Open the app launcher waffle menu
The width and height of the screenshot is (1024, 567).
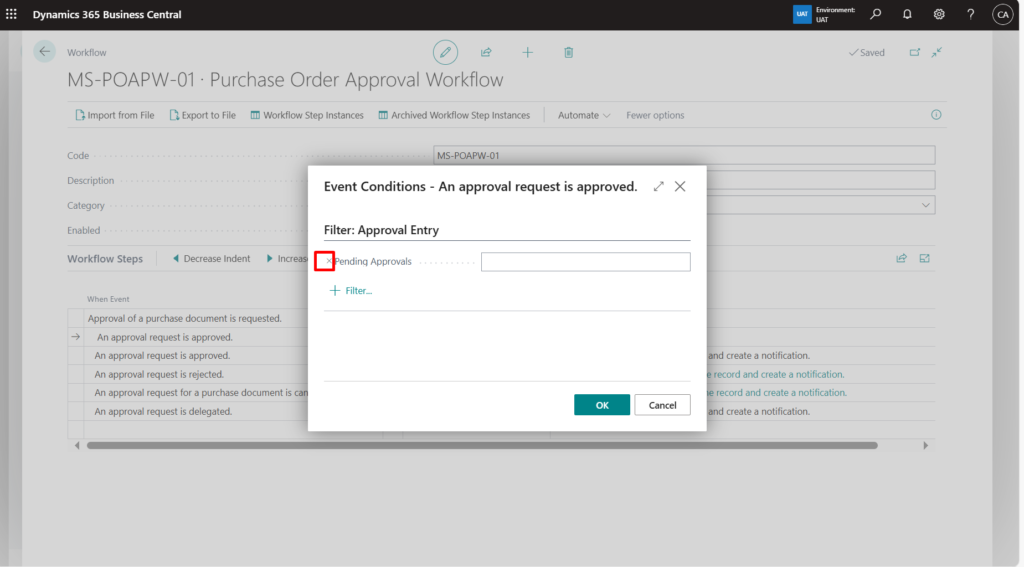11,14
